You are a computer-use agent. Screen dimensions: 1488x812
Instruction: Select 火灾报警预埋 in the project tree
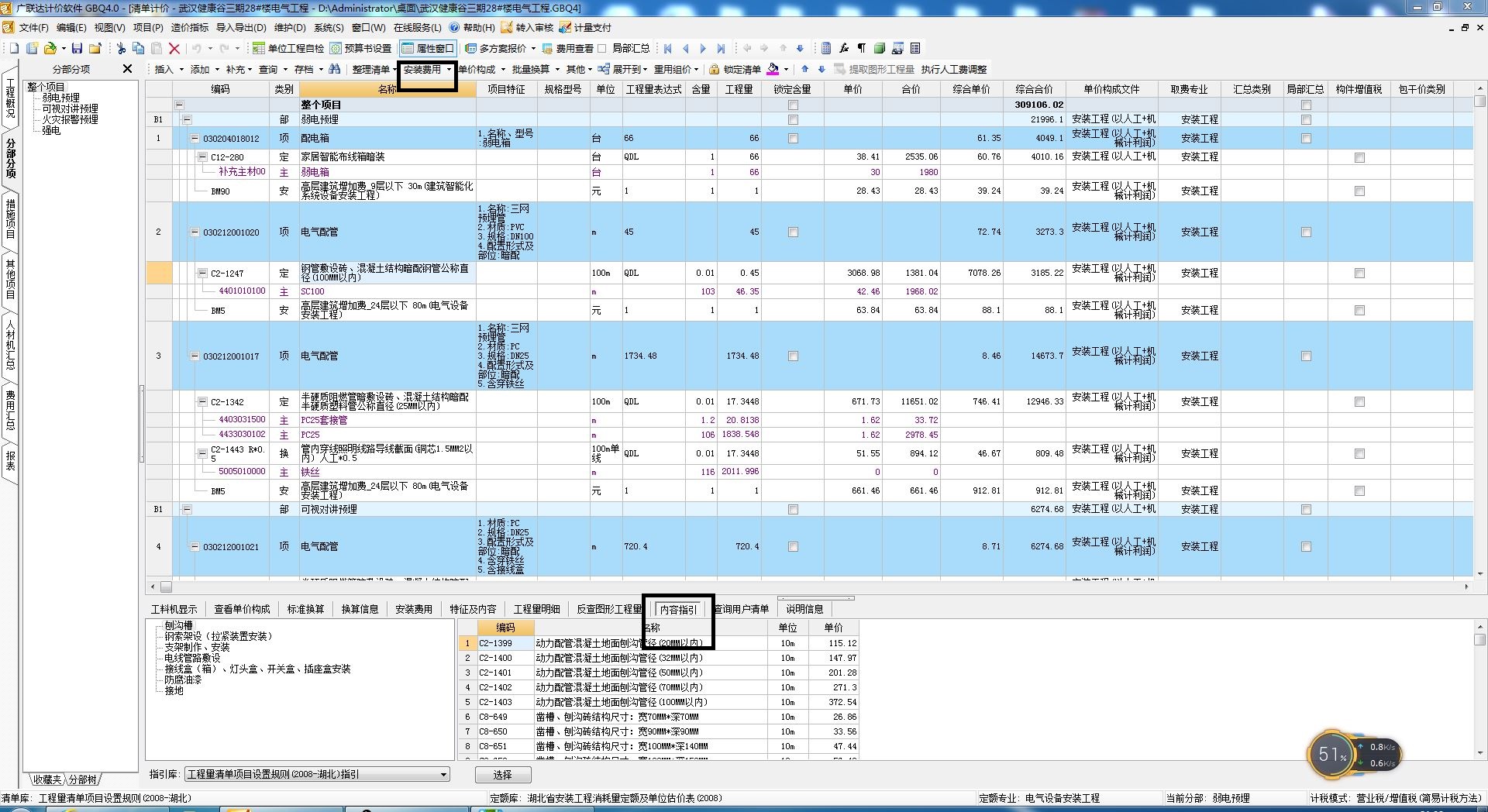[70, 119]
